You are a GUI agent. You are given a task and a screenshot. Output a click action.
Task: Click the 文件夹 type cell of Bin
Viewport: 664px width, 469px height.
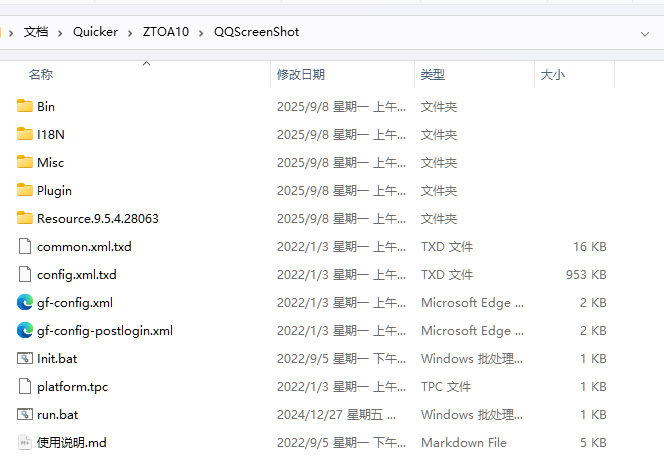click(439, 107)
